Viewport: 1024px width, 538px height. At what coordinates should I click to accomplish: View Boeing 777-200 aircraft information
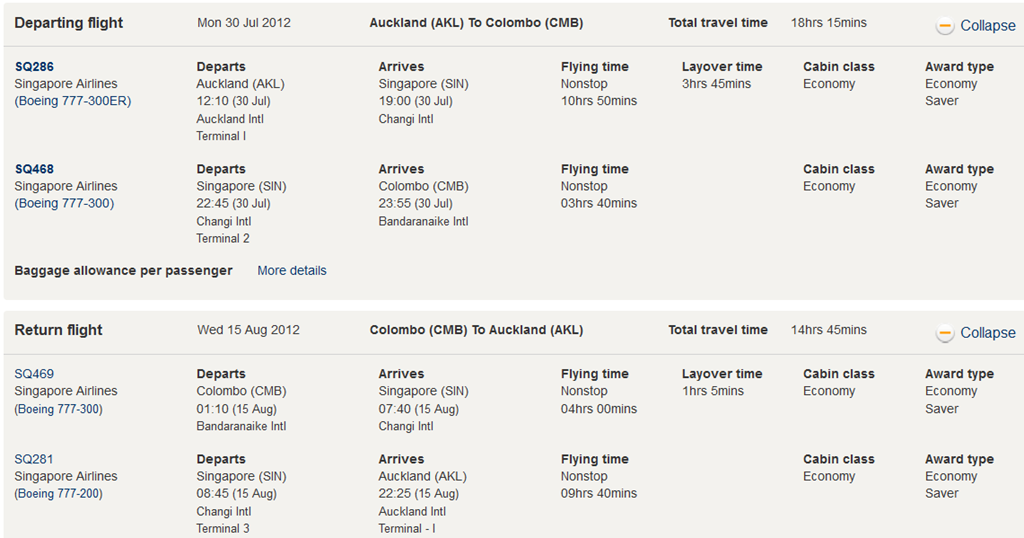pos(58,493)
